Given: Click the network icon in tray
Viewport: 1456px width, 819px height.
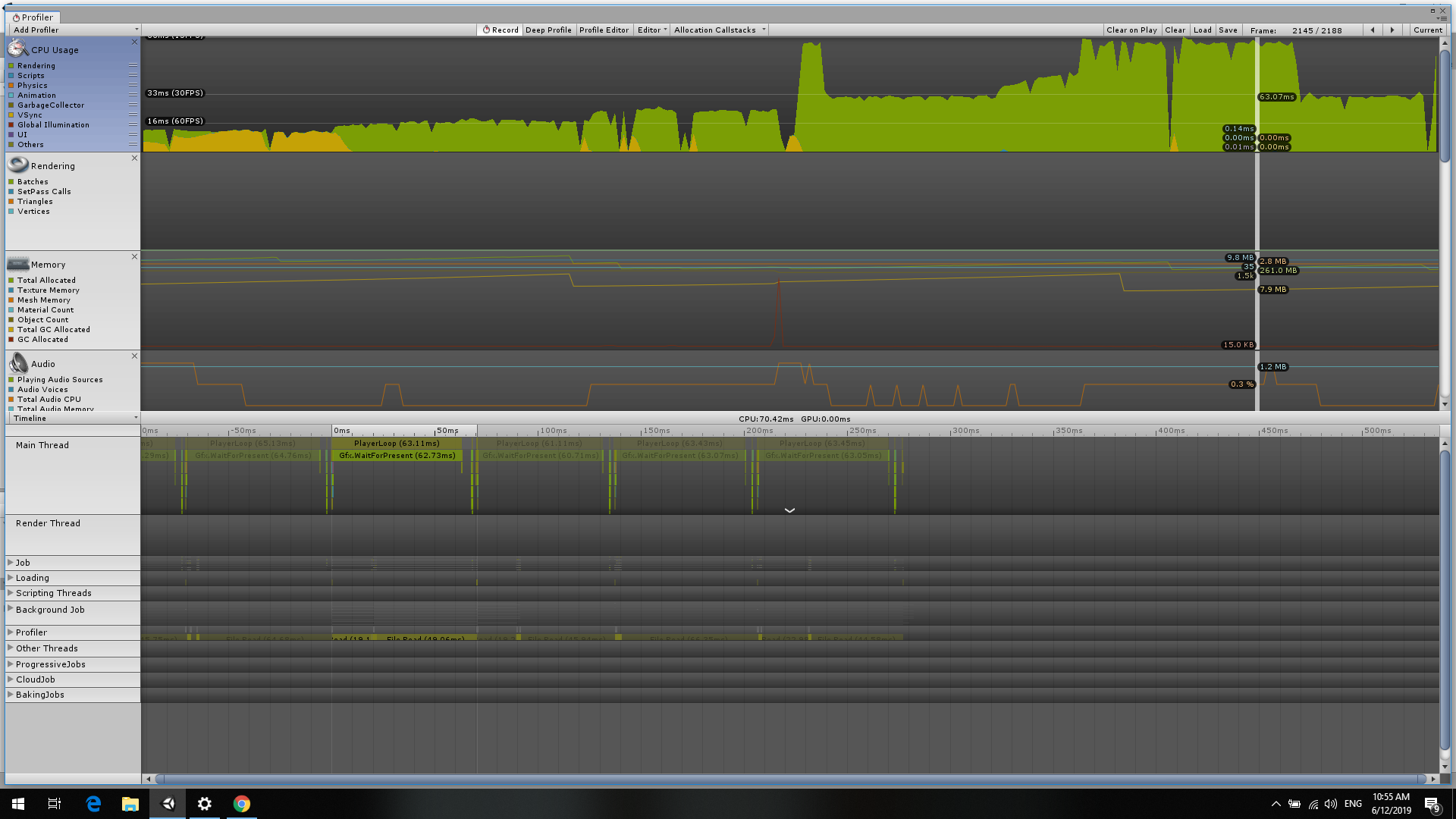Looking at the screenshot, I should pos(1313,804).
